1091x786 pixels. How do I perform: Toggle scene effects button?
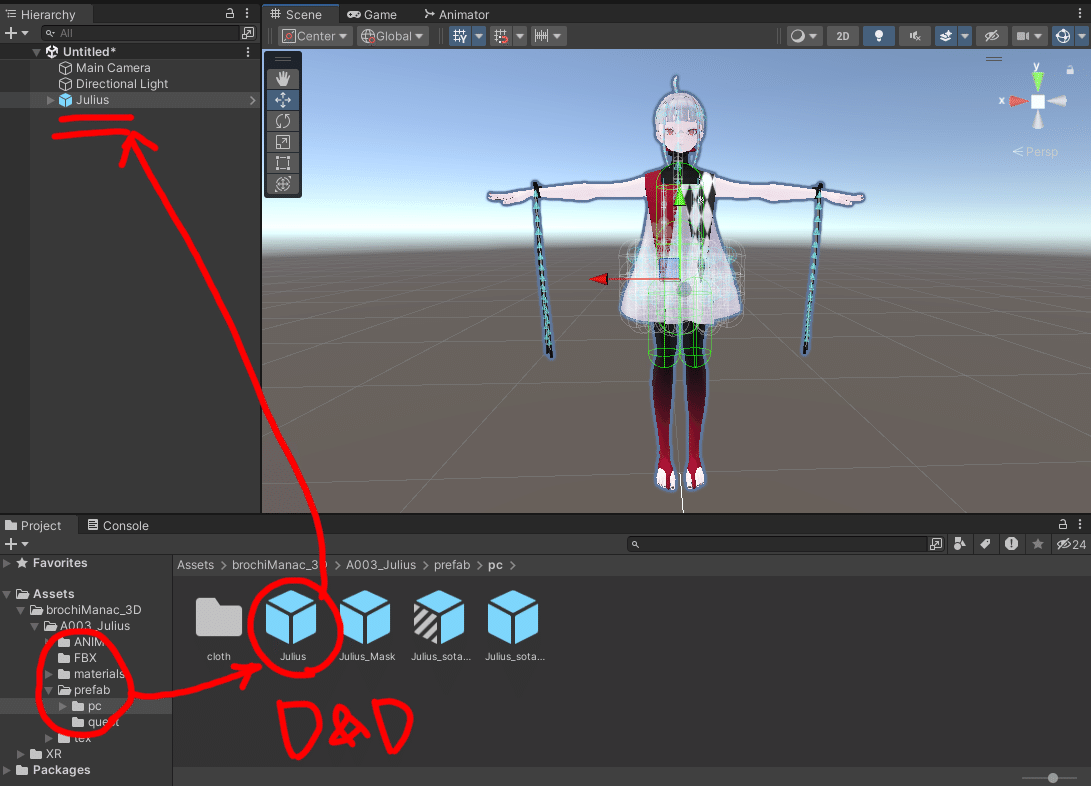coord(946,36)
